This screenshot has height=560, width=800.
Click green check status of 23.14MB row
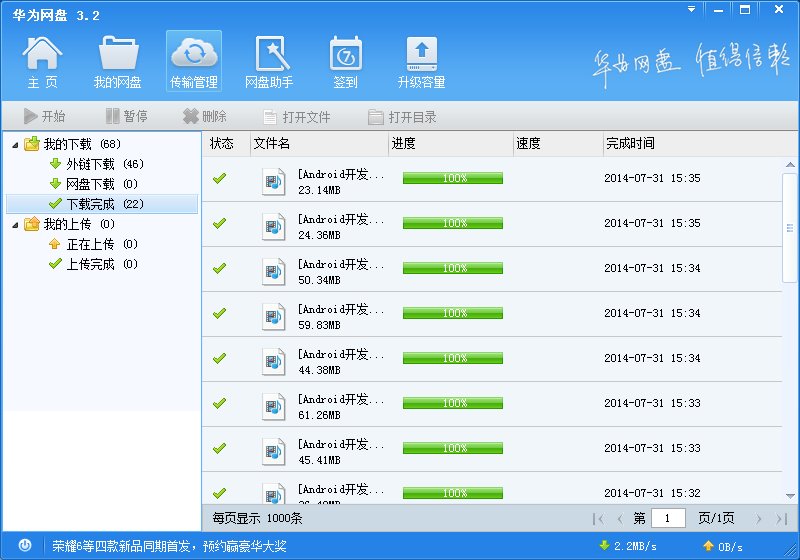[219, 179]
